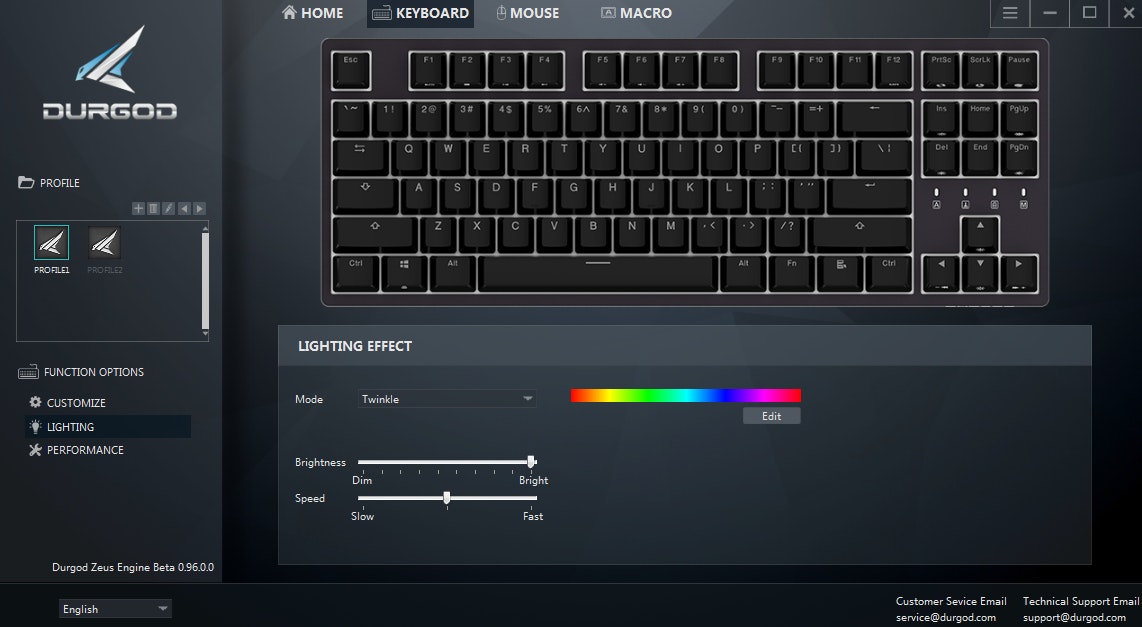This screenshot has width=1142, height=627.
Task: Select the PROFILE2 thumbnail
Action: coord(105,250)
